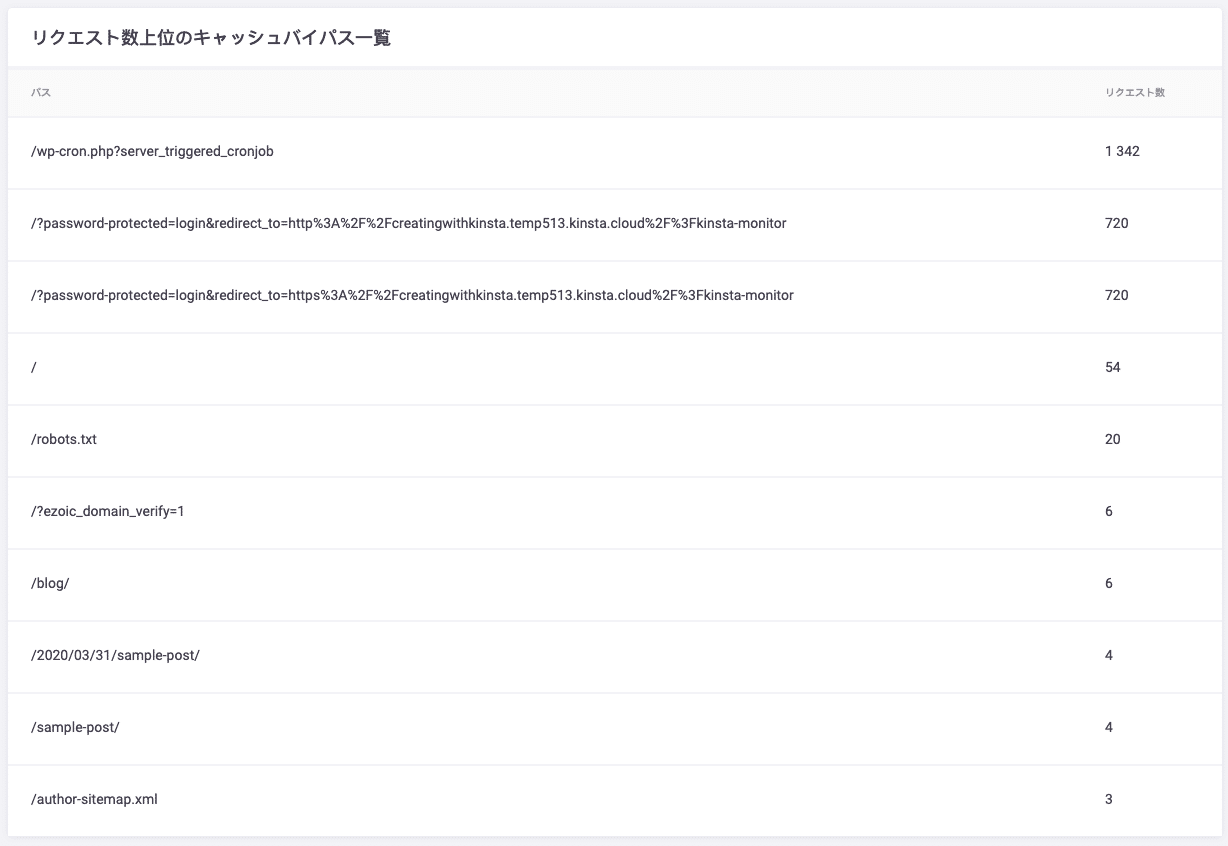The width and height of the screenshot is (1228, 846).
Task: Click the request count 20 for robots.txt
Action: 1112,440
